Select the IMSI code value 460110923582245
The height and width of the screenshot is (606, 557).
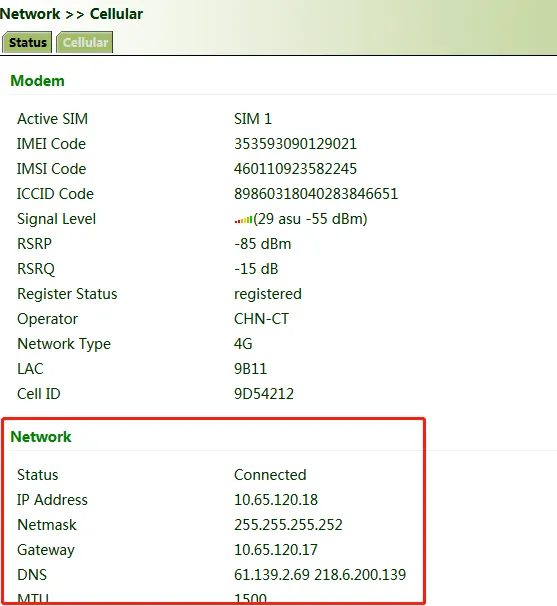295,169
